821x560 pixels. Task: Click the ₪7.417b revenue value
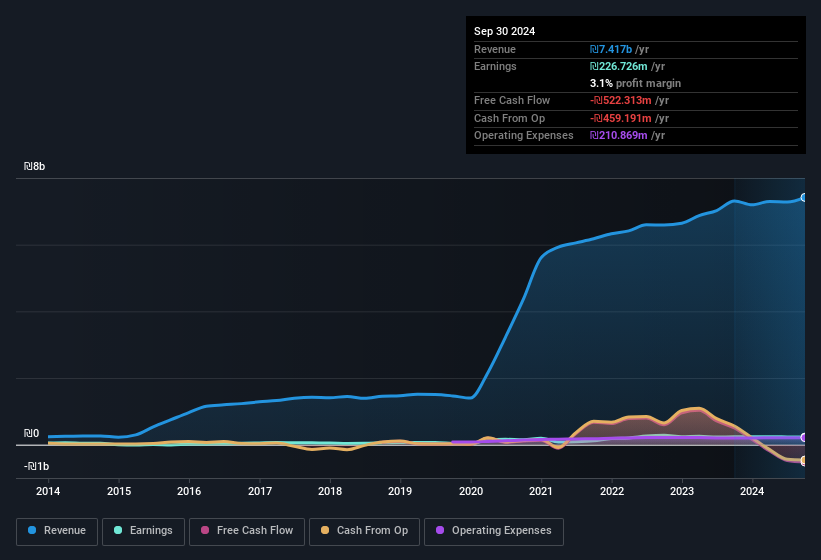[x=611, y=49]
